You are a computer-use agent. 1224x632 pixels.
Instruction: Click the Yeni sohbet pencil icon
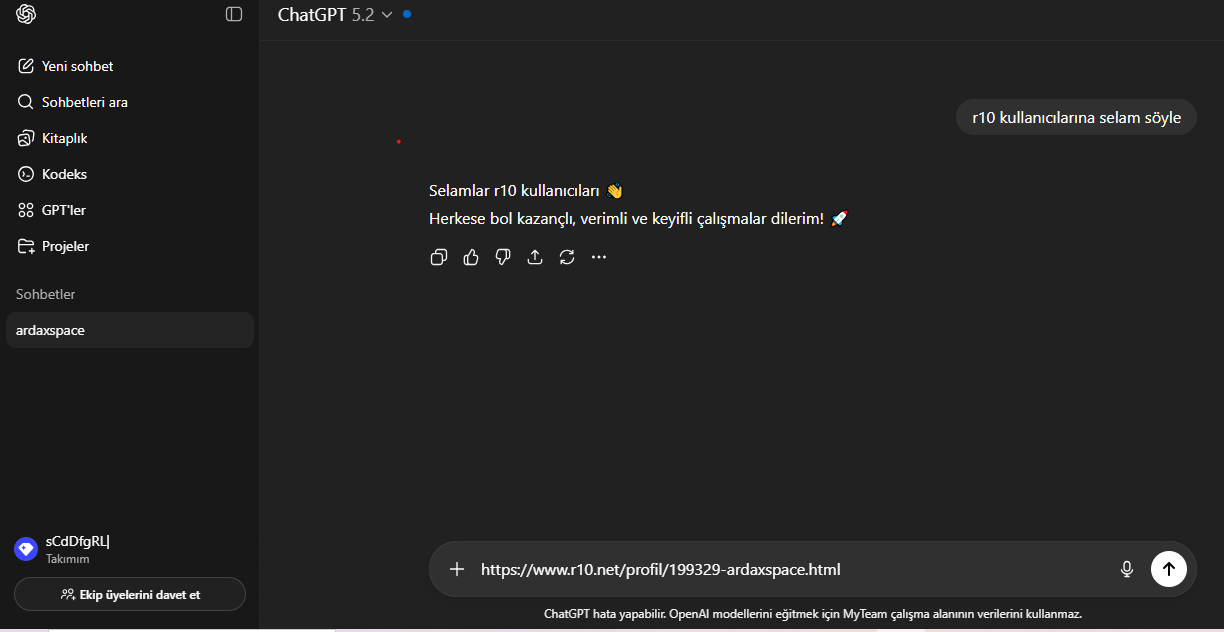(26, 66)
